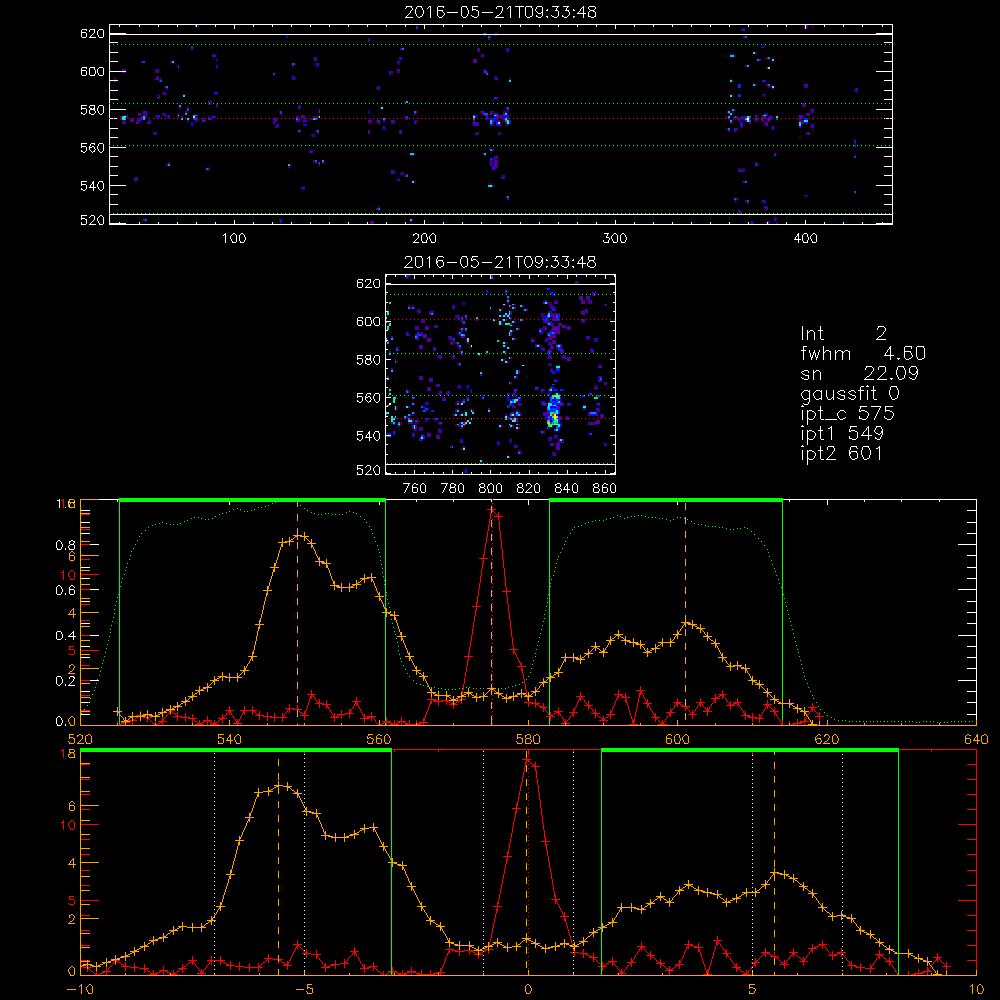Click x-axis tick 780 on middle plot

(453, 489)
